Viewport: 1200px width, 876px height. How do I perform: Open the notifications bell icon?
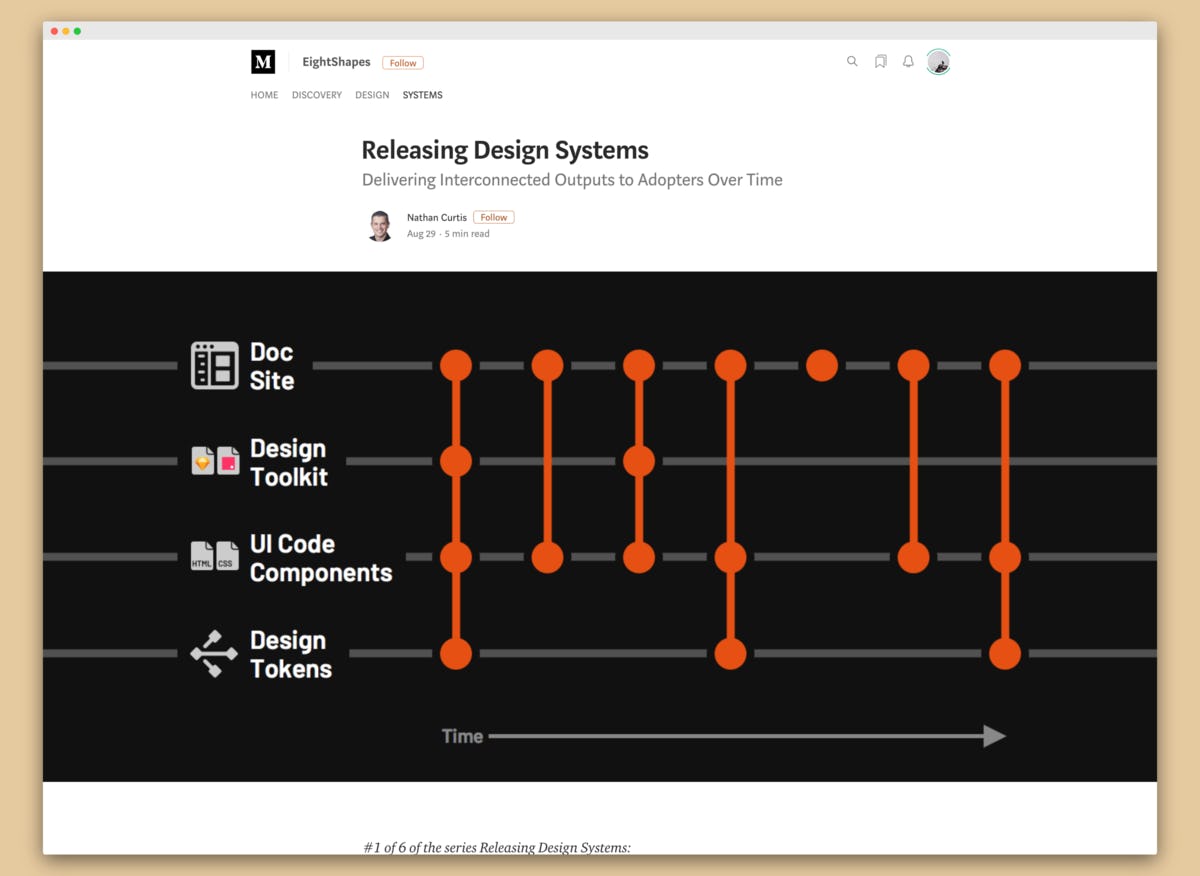pos(908,61)
